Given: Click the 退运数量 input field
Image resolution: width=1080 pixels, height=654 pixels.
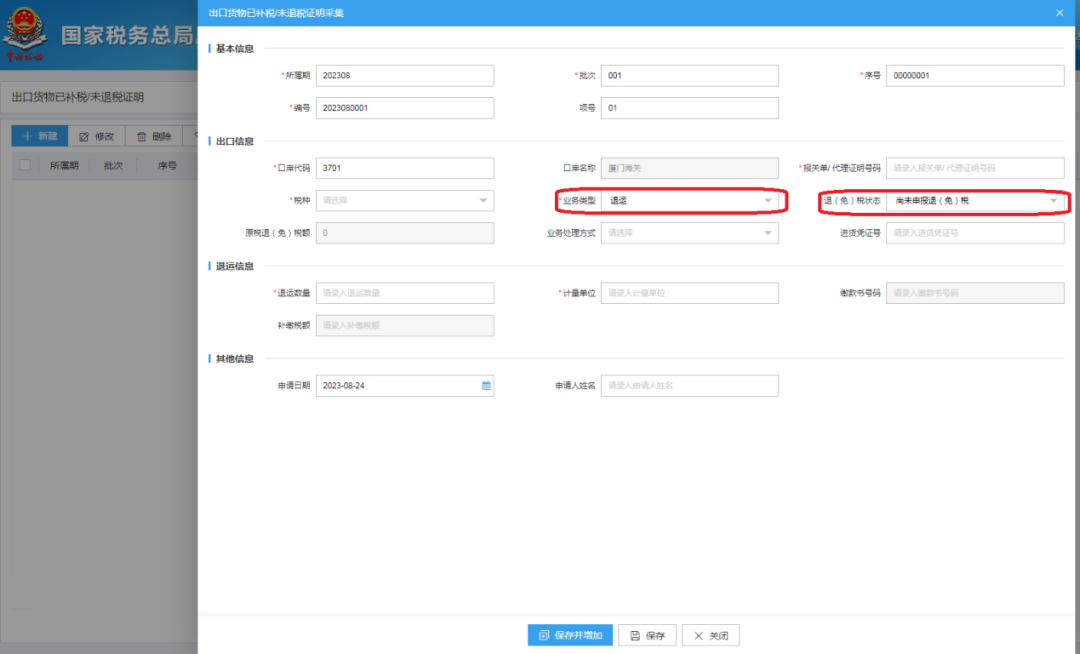Looking at the screenshot, I should [404, 293].
